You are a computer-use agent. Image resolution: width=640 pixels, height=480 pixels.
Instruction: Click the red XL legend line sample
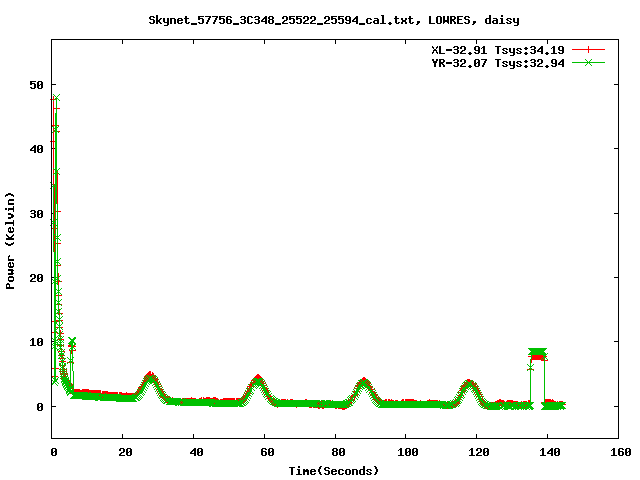[x=588, y=50]
